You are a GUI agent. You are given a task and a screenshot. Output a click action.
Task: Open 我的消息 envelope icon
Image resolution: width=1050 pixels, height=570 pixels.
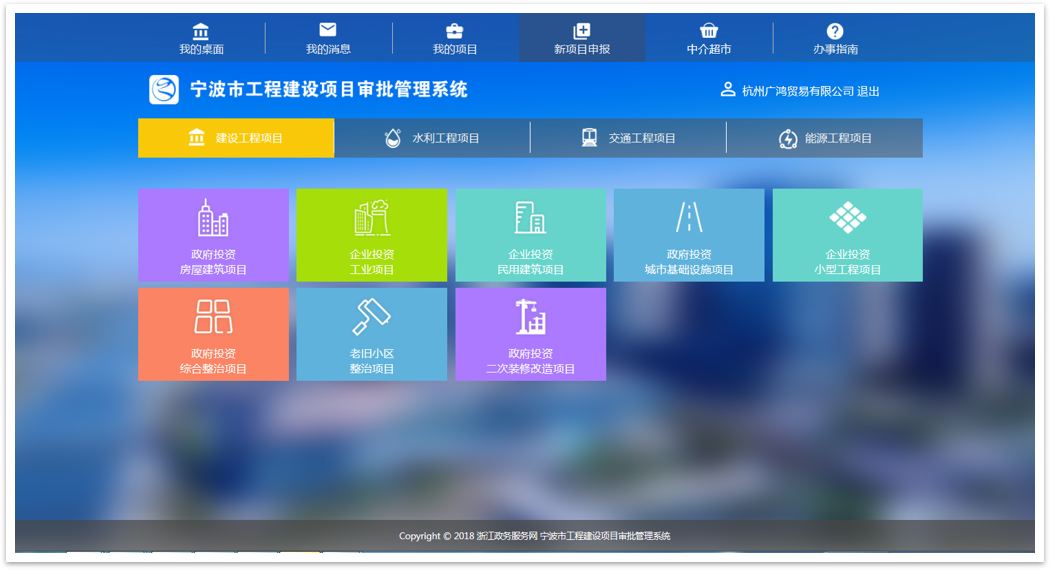point(328,30)
